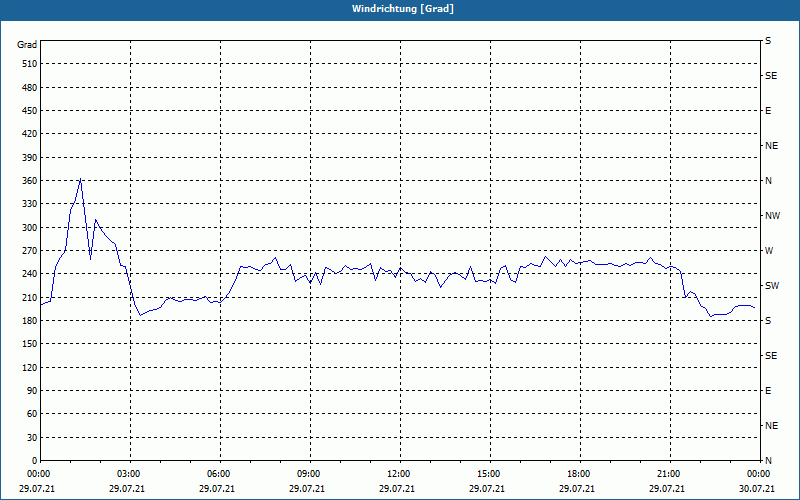
Task: Select the SE compass label level with 150
Action: [x=771, y=356]
